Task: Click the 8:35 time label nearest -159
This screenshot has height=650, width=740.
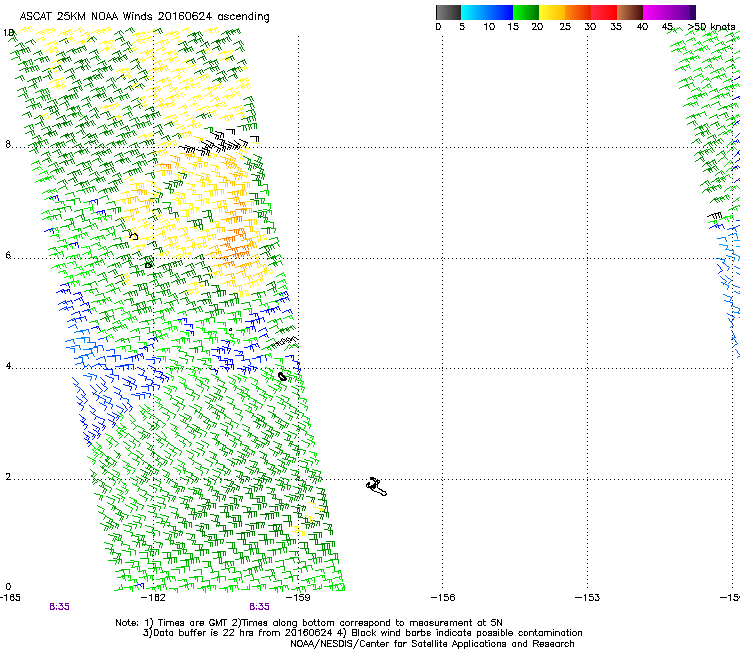Action: coord(260,607)
